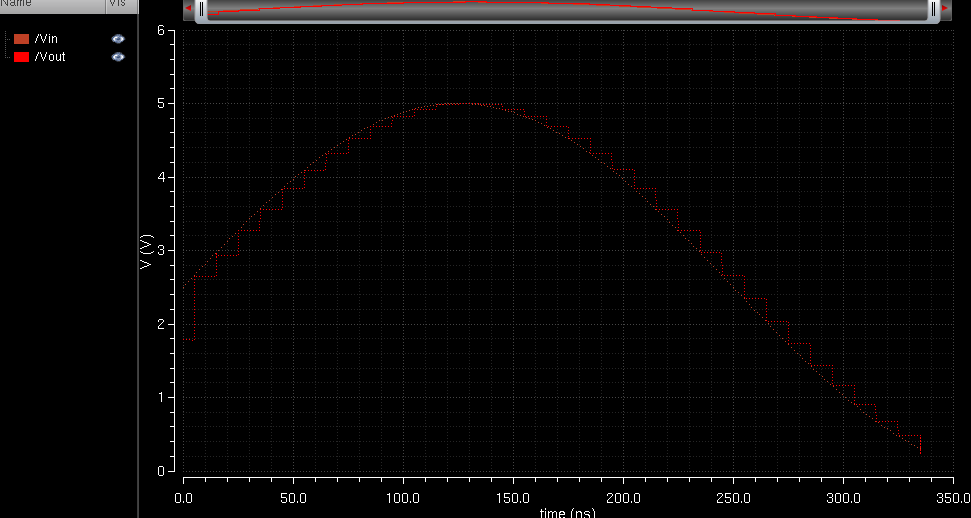The height and width of the screenshot is (518, 971).
Task: Click the left grip handle of the overview bar
Action: [x=201, y=9]
